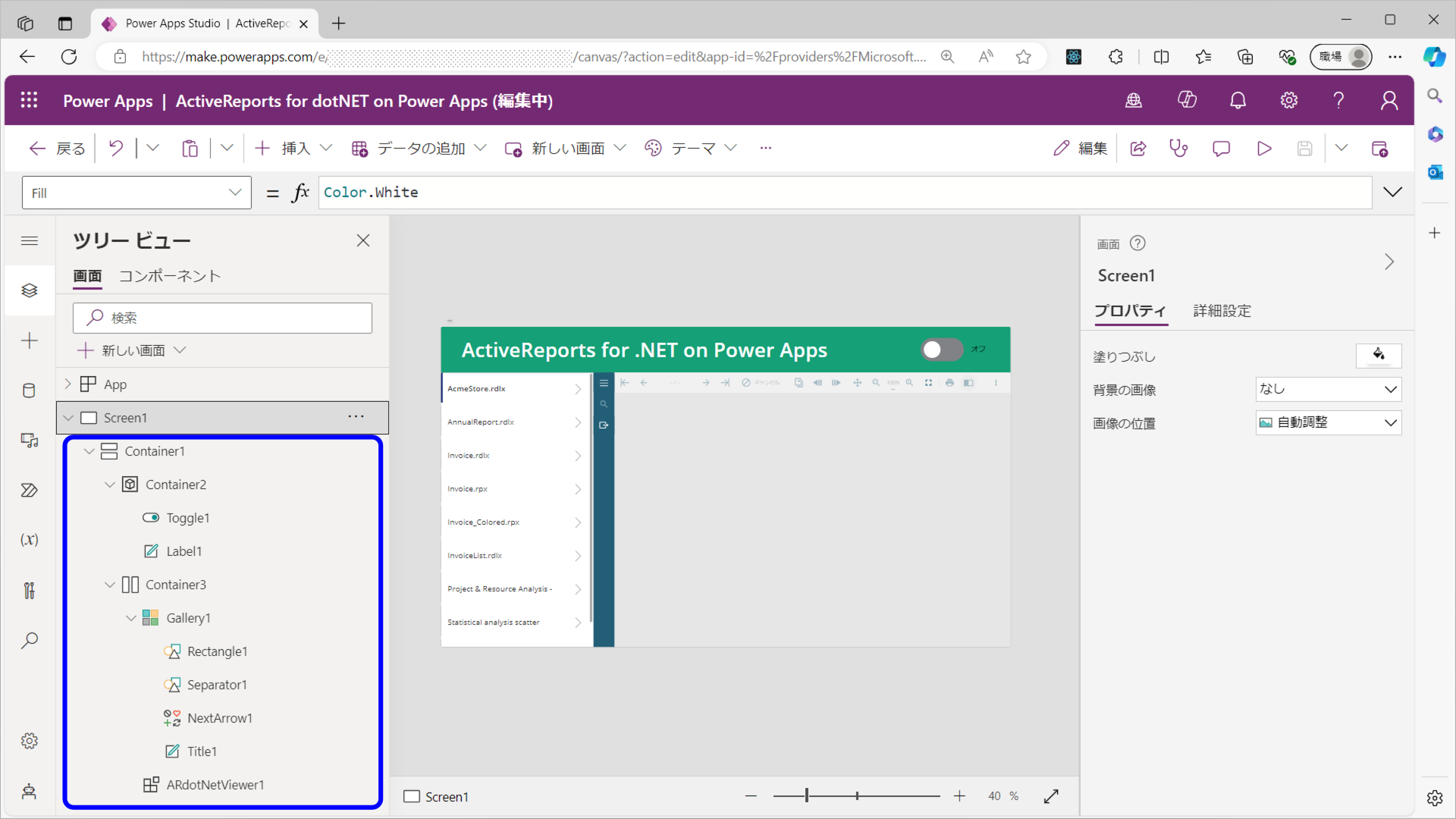Open settings gear in left sidebar
Screen dimensions: 1456x819
coord(30,741)
